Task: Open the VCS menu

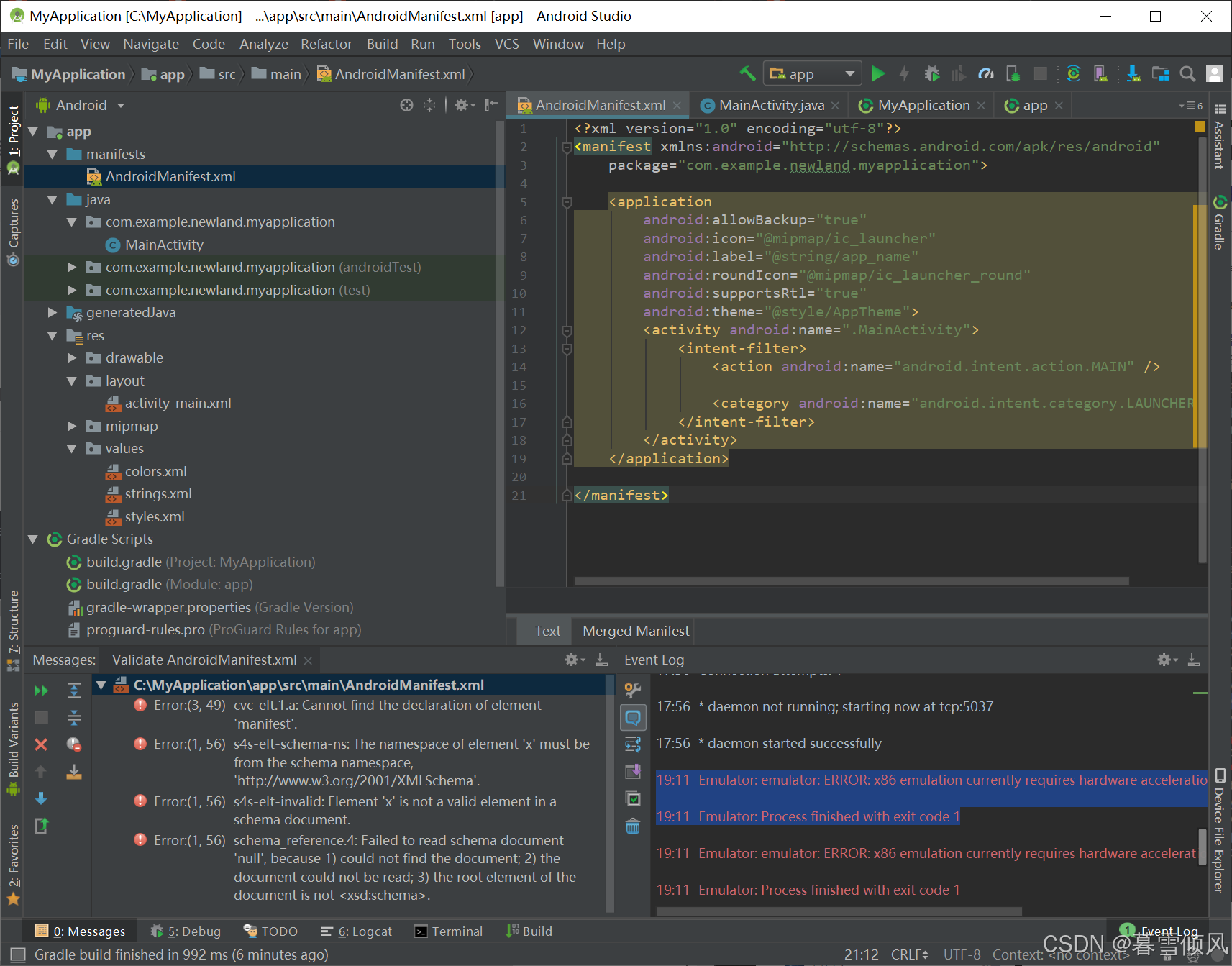Action: (x=506, y=44)
